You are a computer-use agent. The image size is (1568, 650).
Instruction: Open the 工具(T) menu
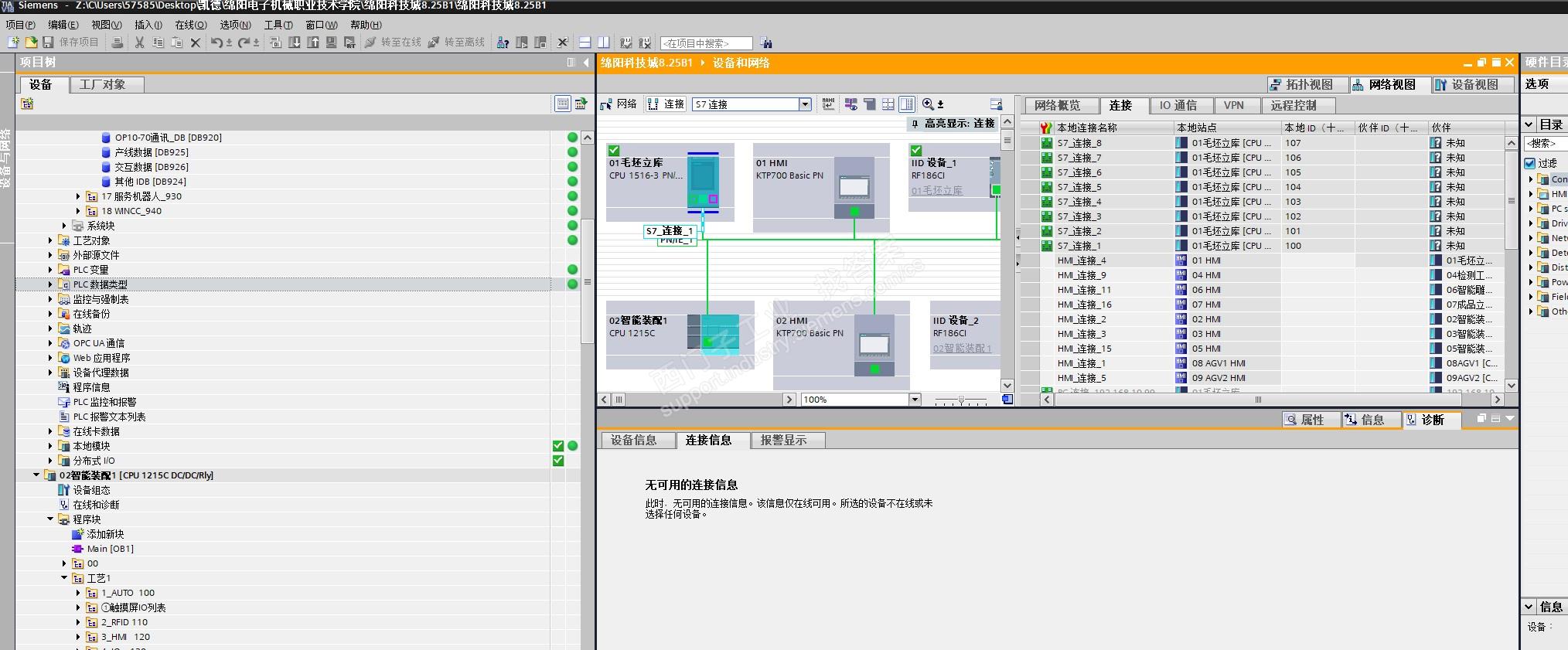[278, 25]
